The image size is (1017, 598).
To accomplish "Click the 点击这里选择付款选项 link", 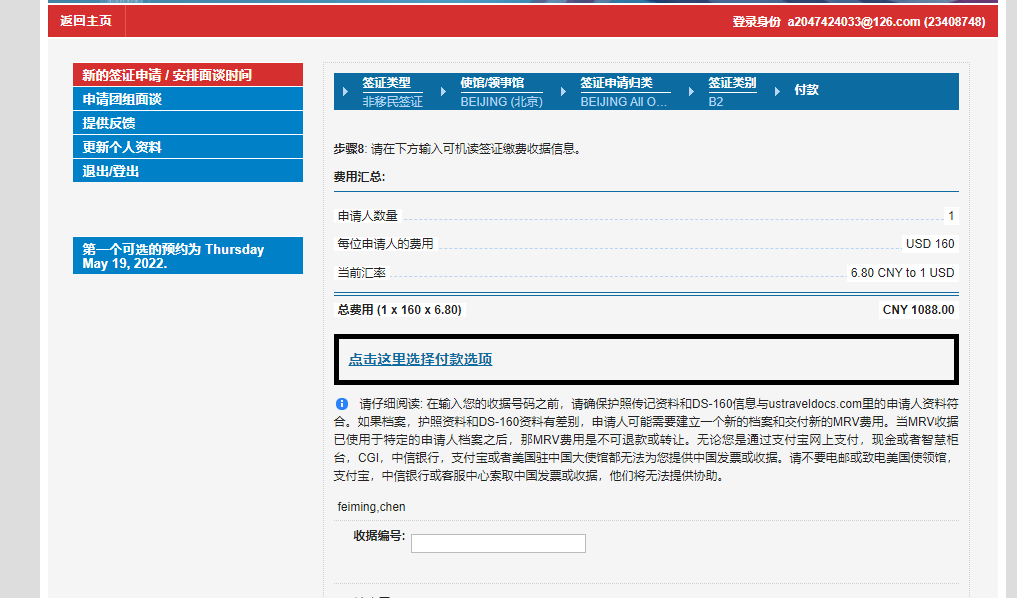I will tap(420, 360).
